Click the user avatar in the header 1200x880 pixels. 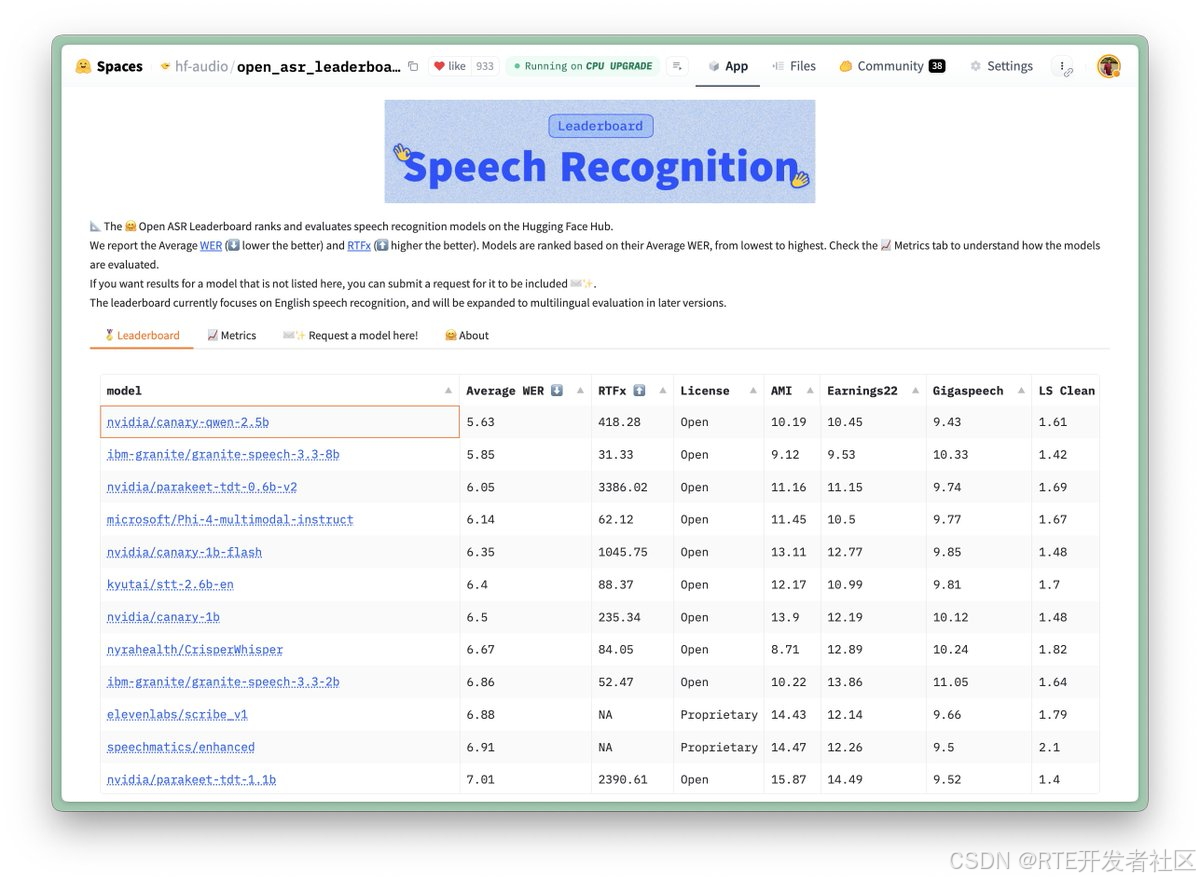coord(1108,66)
